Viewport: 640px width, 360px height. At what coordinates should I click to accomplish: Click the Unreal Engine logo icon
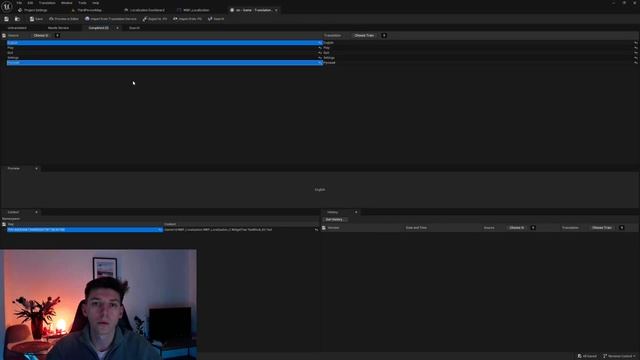pyautogui.click(x=7, y=7)
